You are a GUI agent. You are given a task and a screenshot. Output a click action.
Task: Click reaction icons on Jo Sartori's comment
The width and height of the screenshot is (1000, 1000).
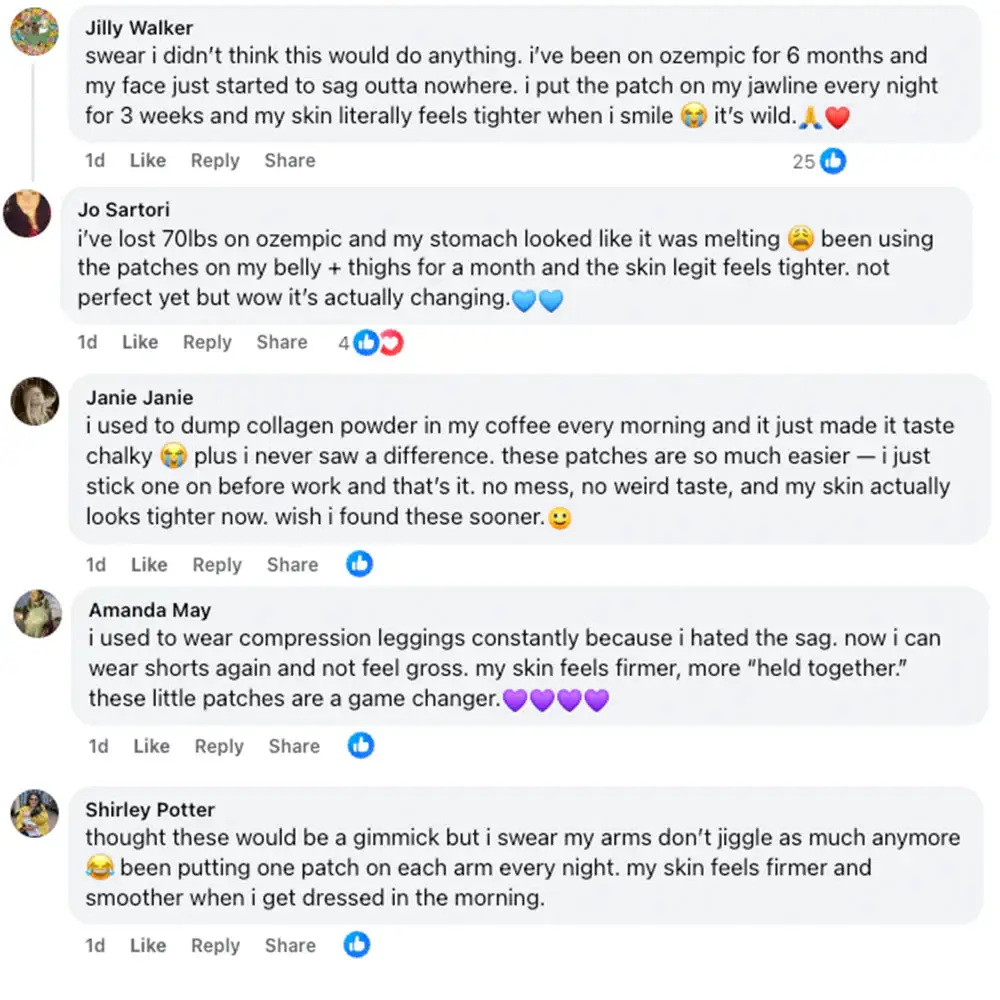(x=378, y=343)
